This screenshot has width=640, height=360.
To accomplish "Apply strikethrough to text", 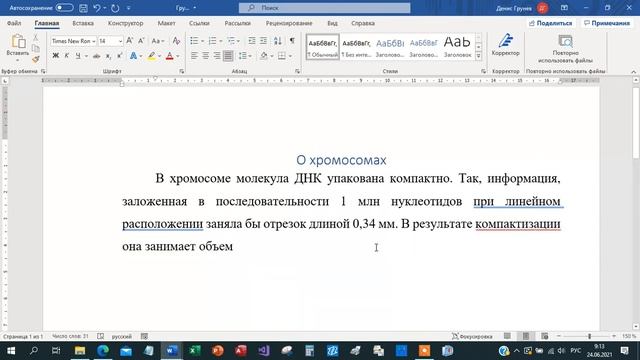I will [x=96, y=56].
